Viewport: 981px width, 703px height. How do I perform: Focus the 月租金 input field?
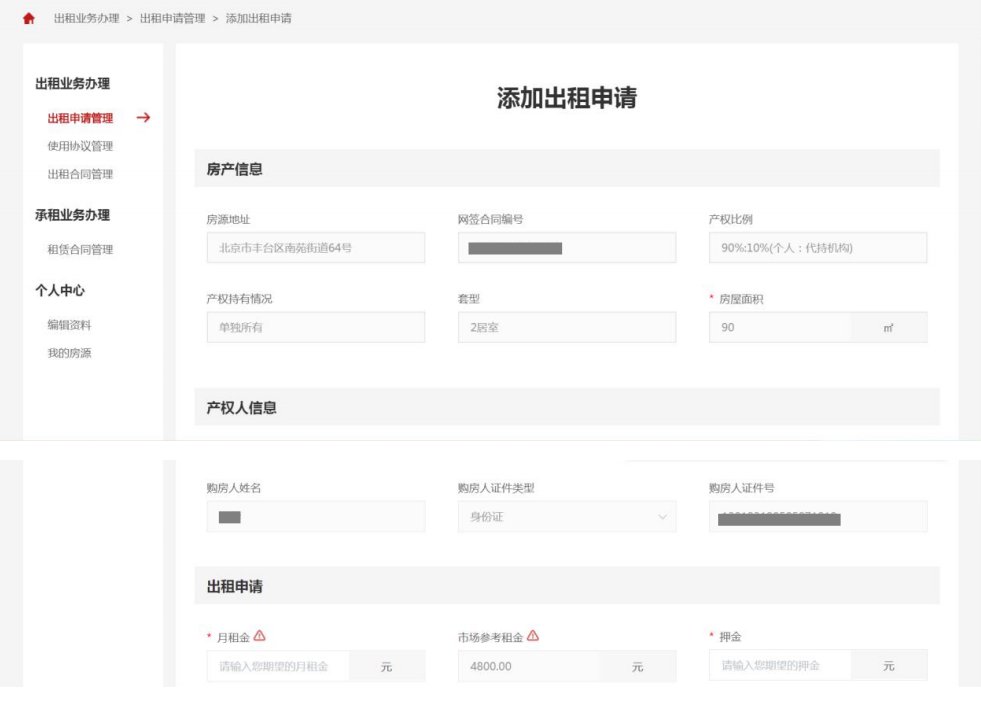coord(278,666)
